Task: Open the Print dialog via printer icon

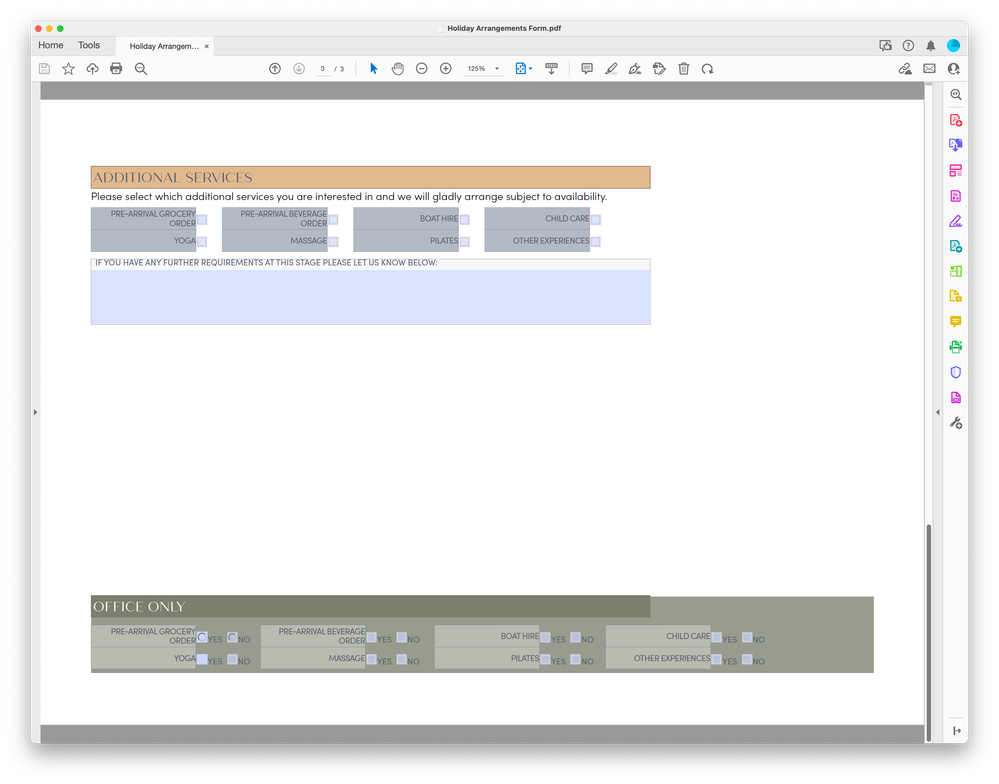Action: coord(115,68)
